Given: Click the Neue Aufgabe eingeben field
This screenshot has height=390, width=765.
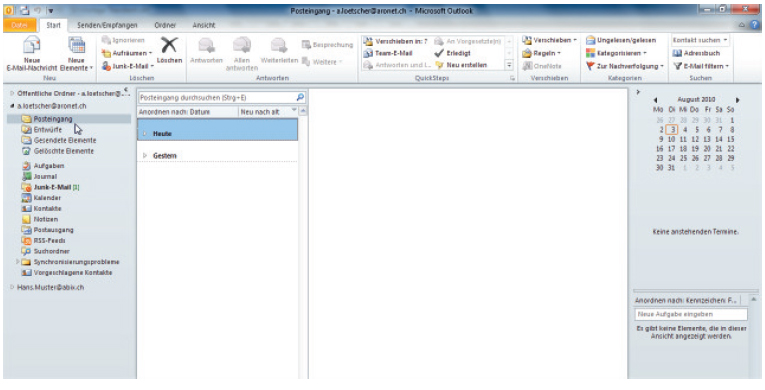Looking at the screenshot, I should 690,314.
